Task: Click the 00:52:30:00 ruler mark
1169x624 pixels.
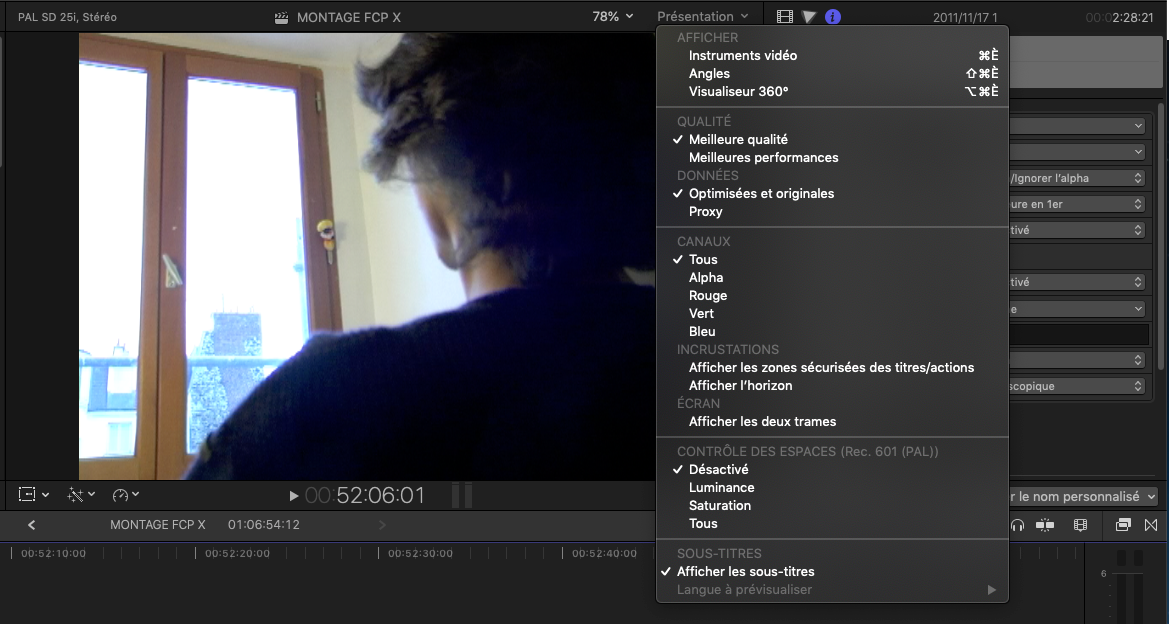Action: 420,553
